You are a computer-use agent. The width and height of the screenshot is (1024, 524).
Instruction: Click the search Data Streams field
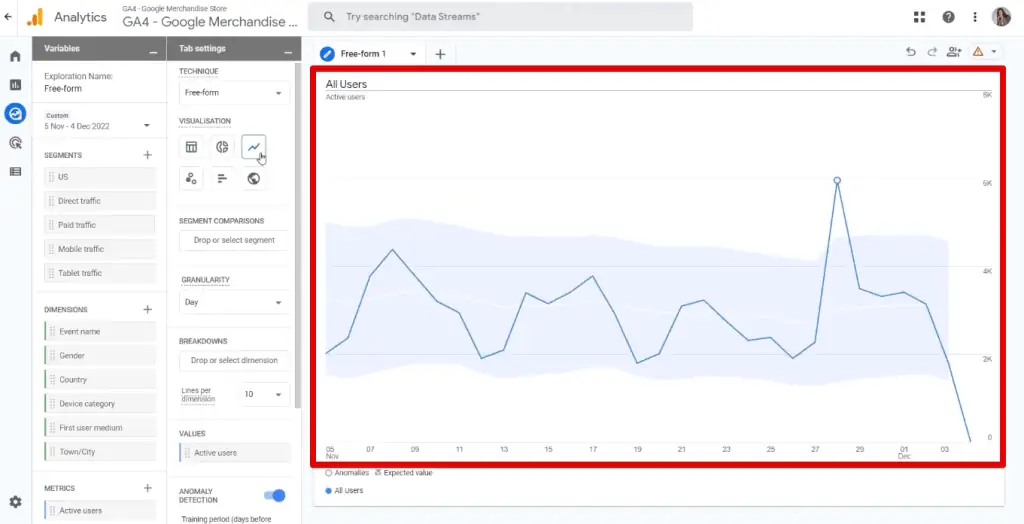(x=500, y=17)
